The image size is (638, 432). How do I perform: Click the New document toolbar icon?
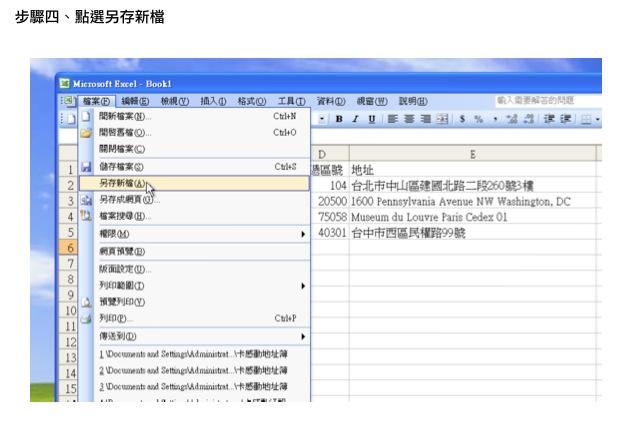click(x=72, y=119)
